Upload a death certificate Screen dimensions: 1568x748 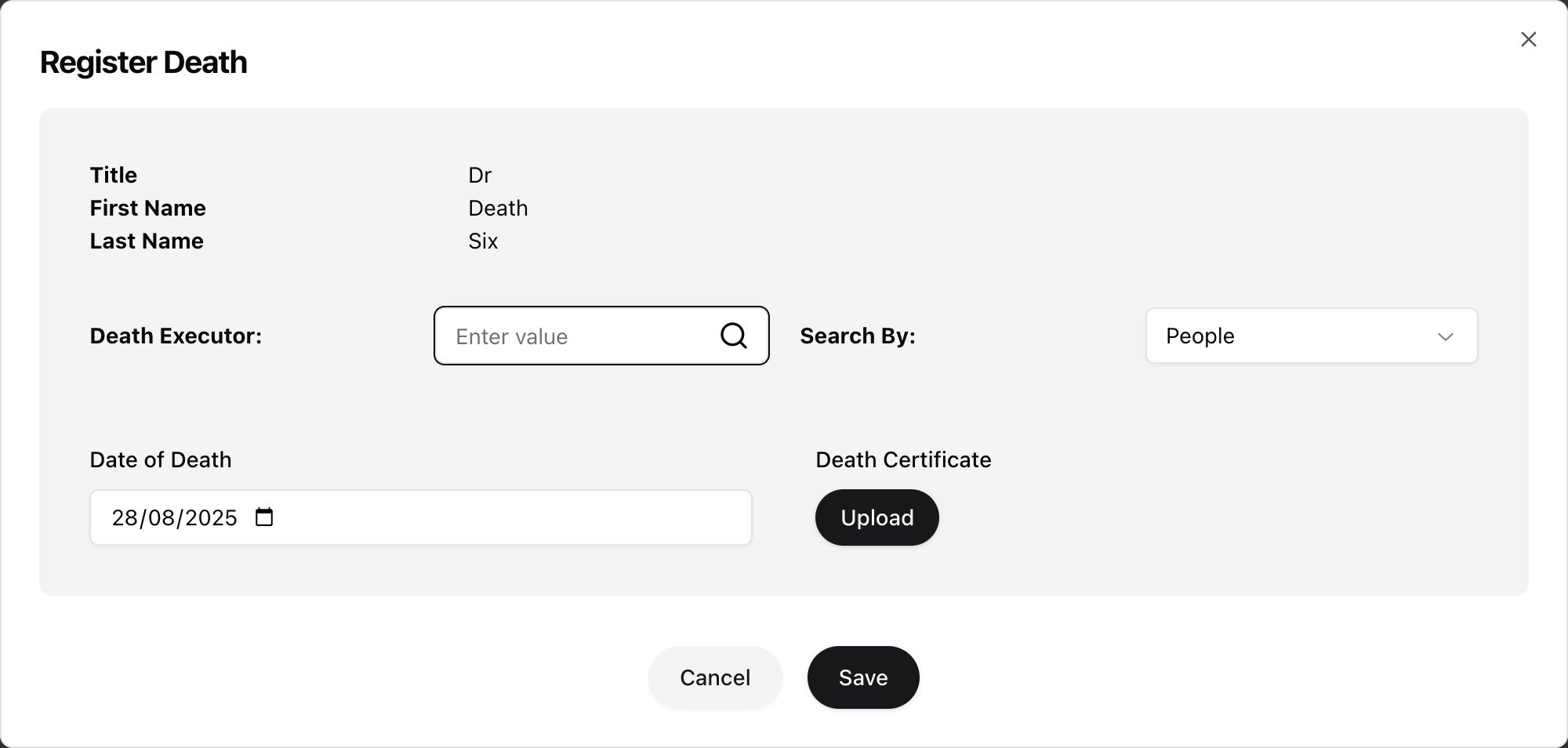(877, 517)
